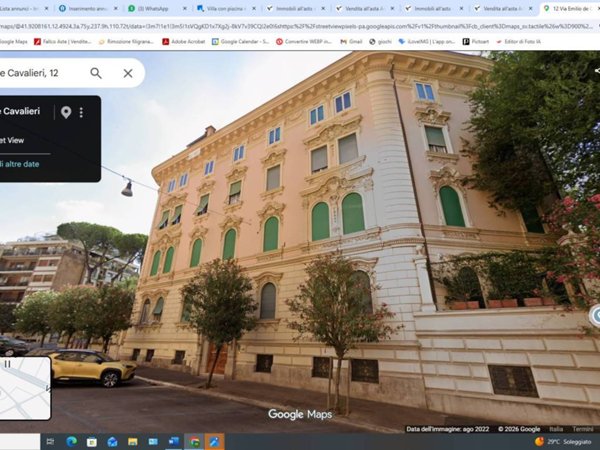Switch to the first 'Immobili all'asta' tab

294,8
